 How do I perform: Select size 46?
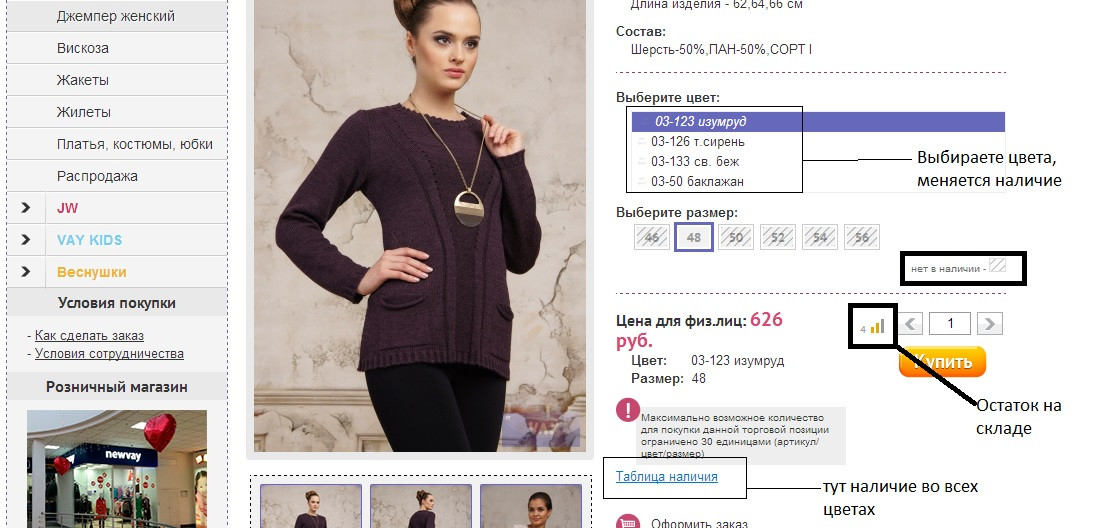point(652,237)
